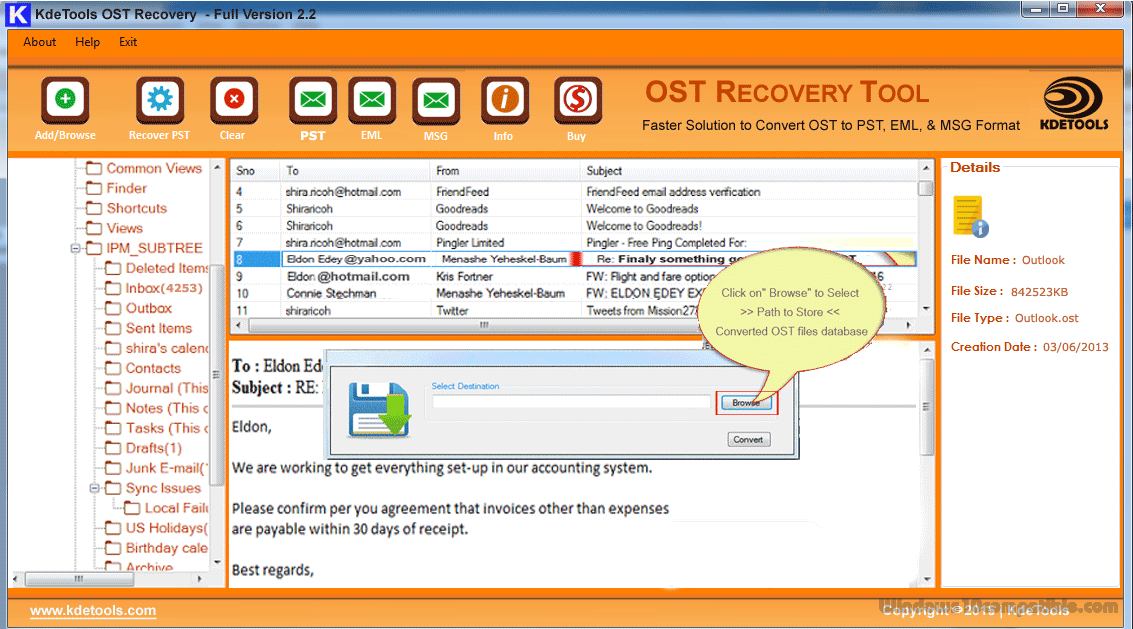This screenshot has width=1133, height=629.
Task: Select the Twitter email row 11
Action: pos(574,311)
